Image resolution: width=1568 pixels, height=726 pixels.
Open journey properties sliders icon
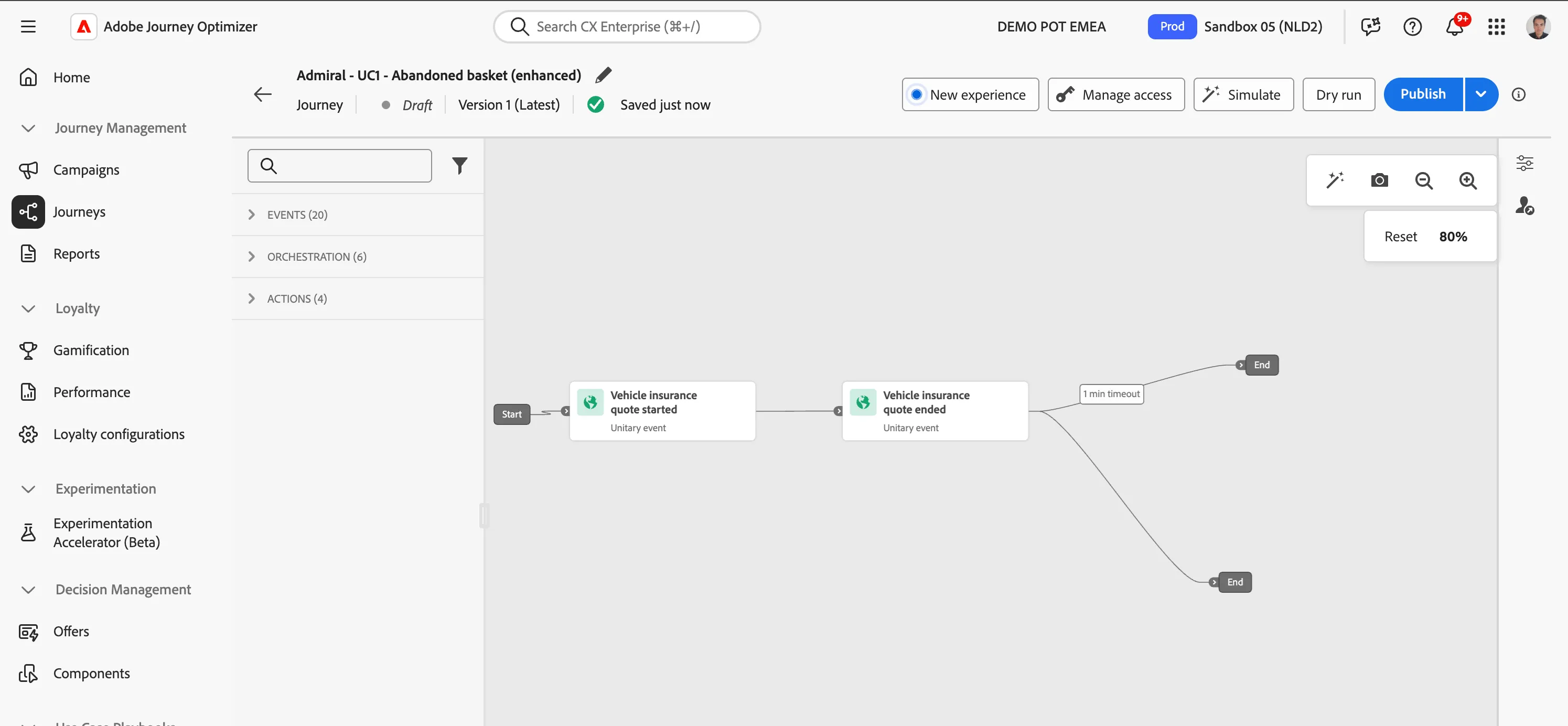tap(1524, 163)
